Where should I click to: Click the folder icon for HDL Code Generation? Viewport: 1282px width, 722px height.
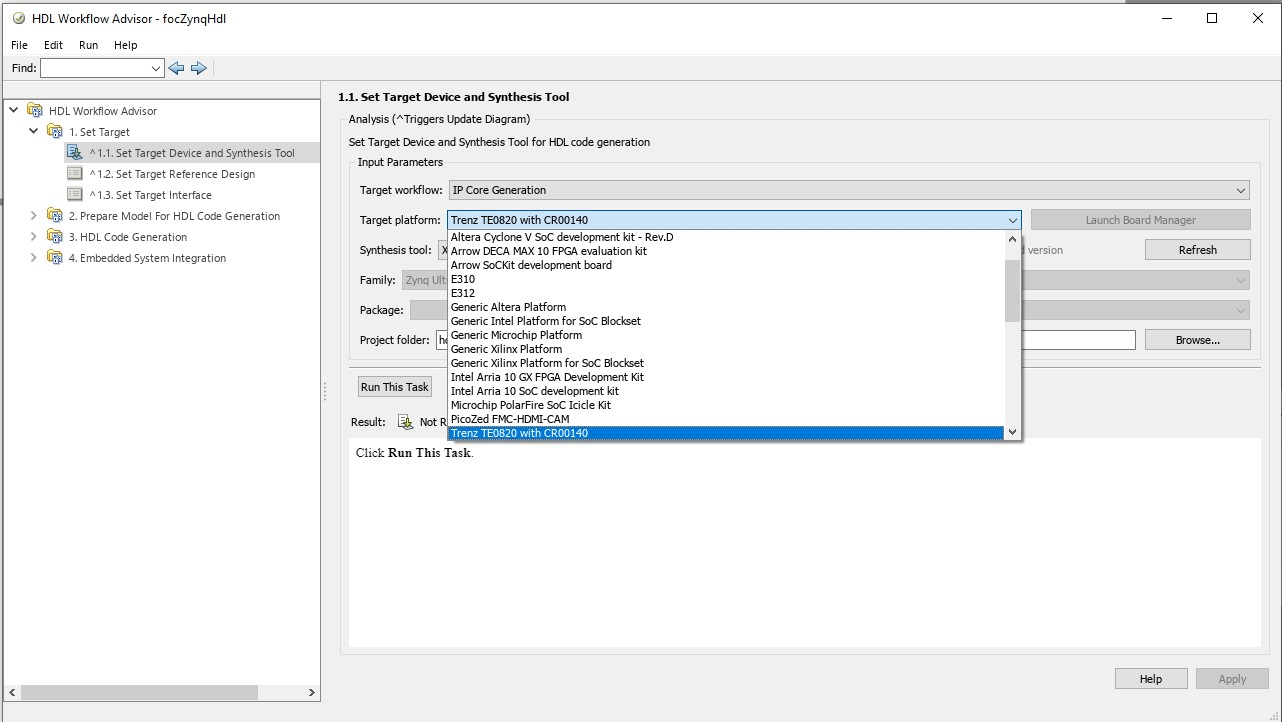(55, 237)
